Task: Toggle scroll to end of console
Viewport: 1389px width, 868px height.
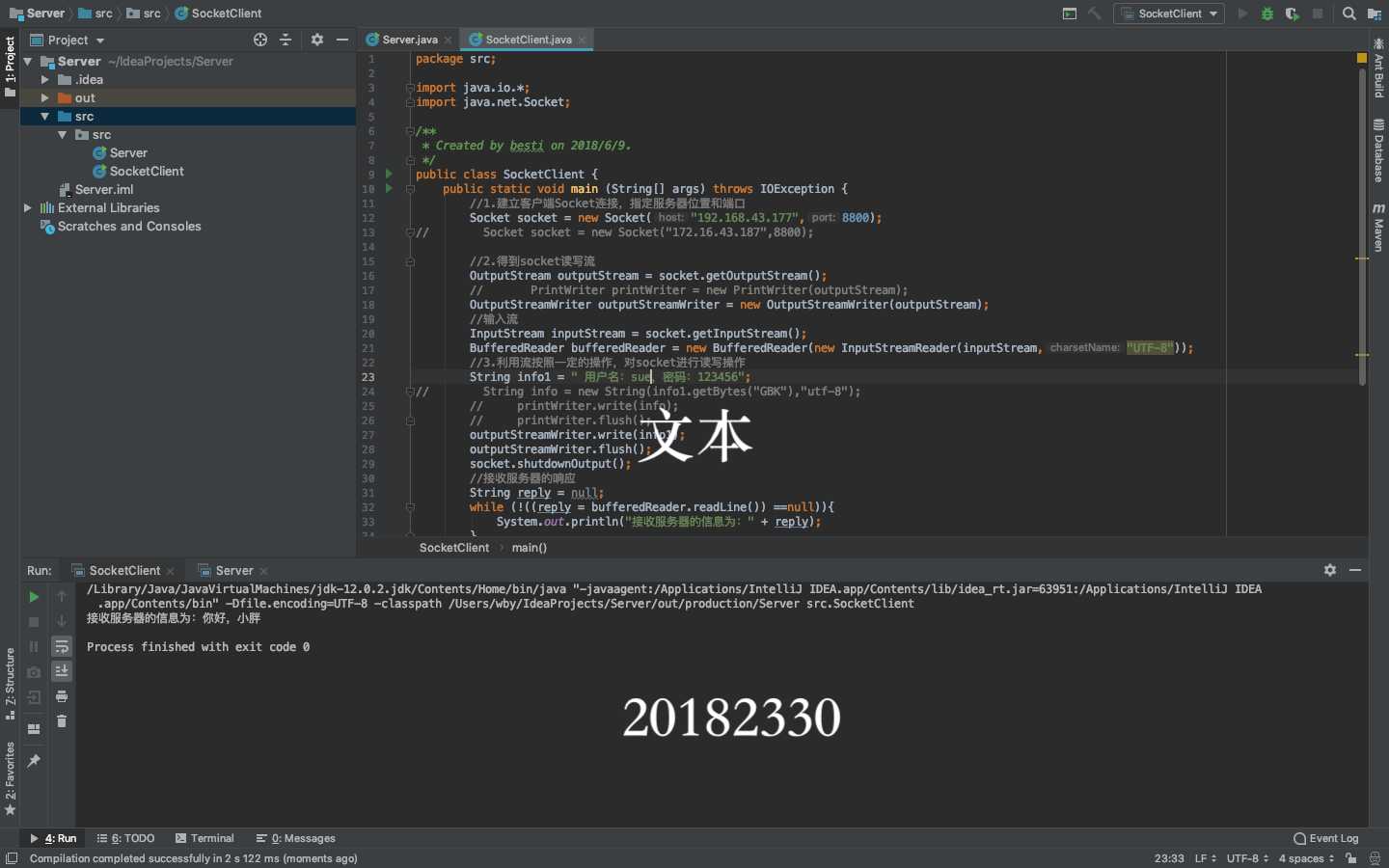Action: point(62,671)
